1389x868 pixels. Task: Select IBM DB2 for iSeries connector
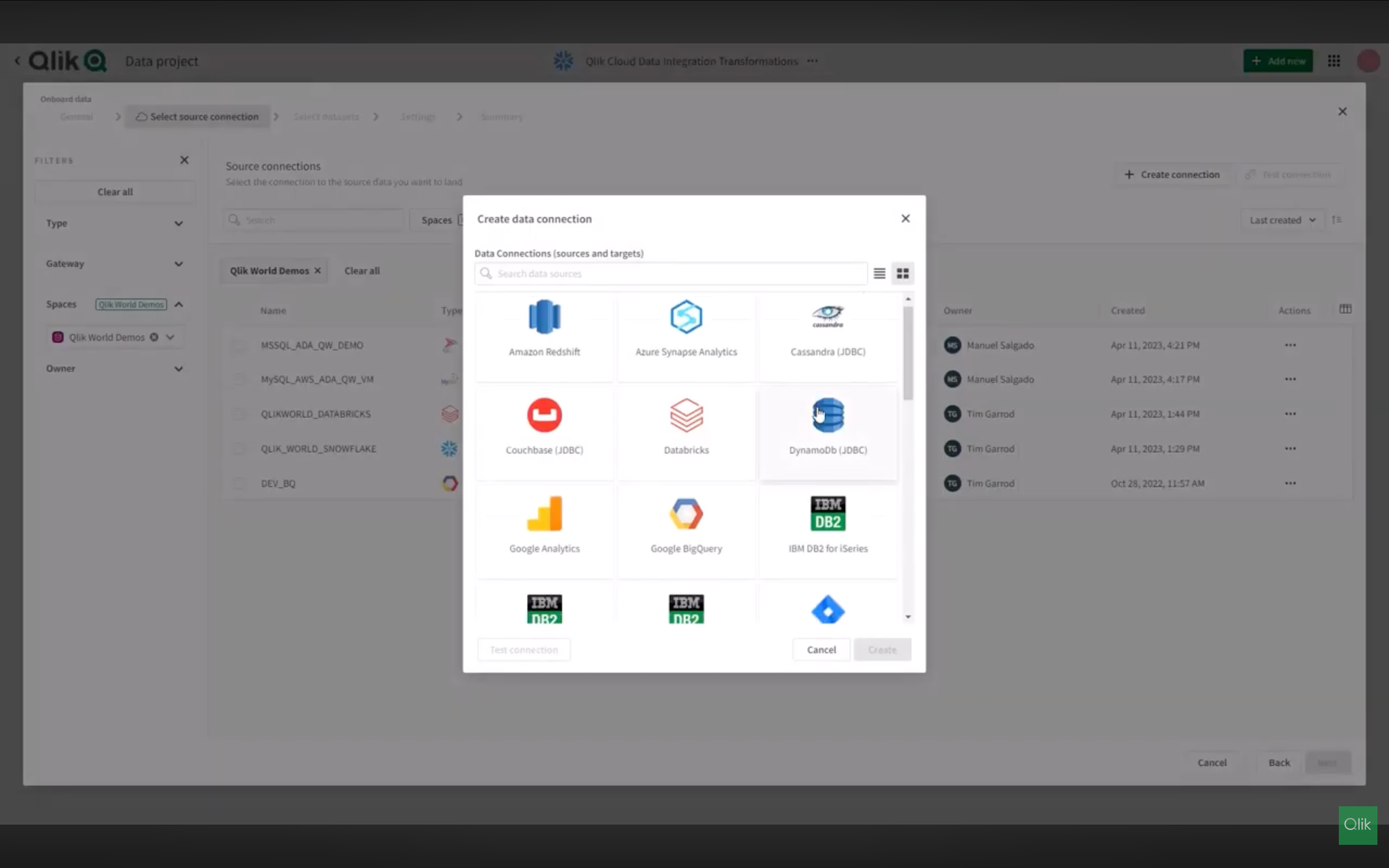827,515
